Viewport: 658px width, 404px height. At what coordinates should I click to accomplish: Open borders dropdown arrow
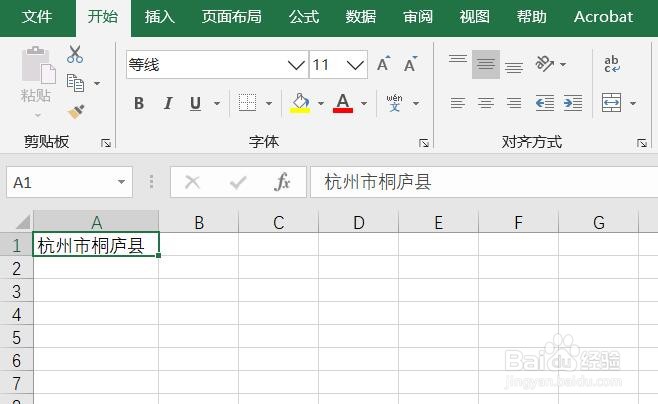269,103
